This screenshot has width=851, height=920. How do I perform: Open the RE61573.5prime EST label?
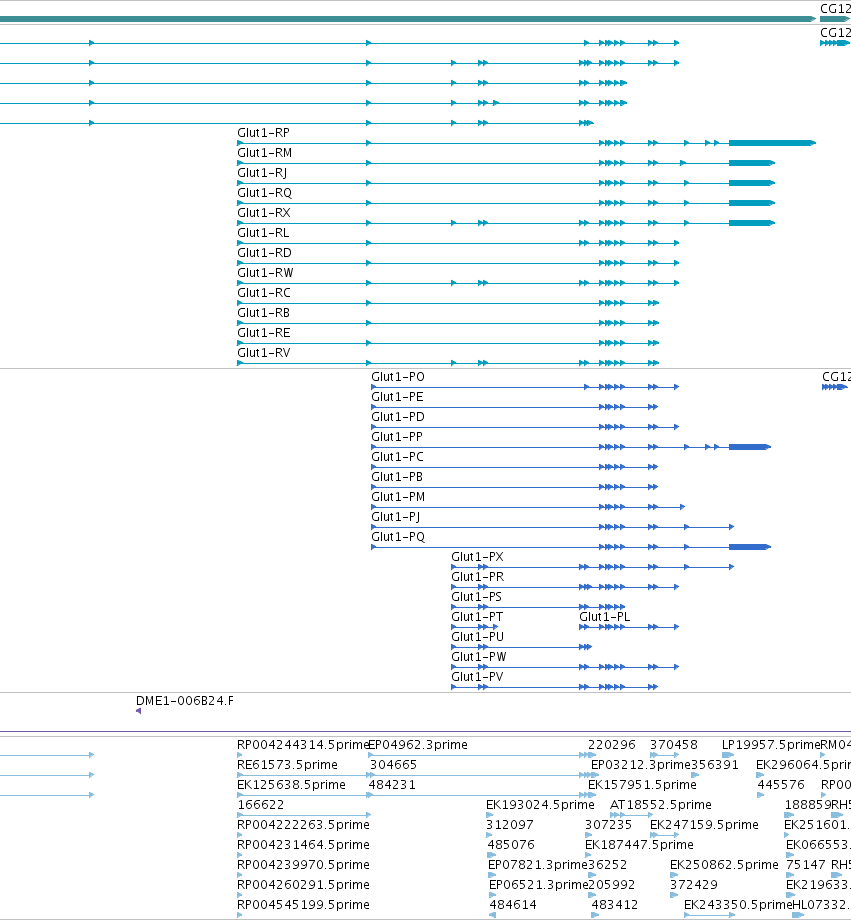pyautogui.click(x=287, y=765)
